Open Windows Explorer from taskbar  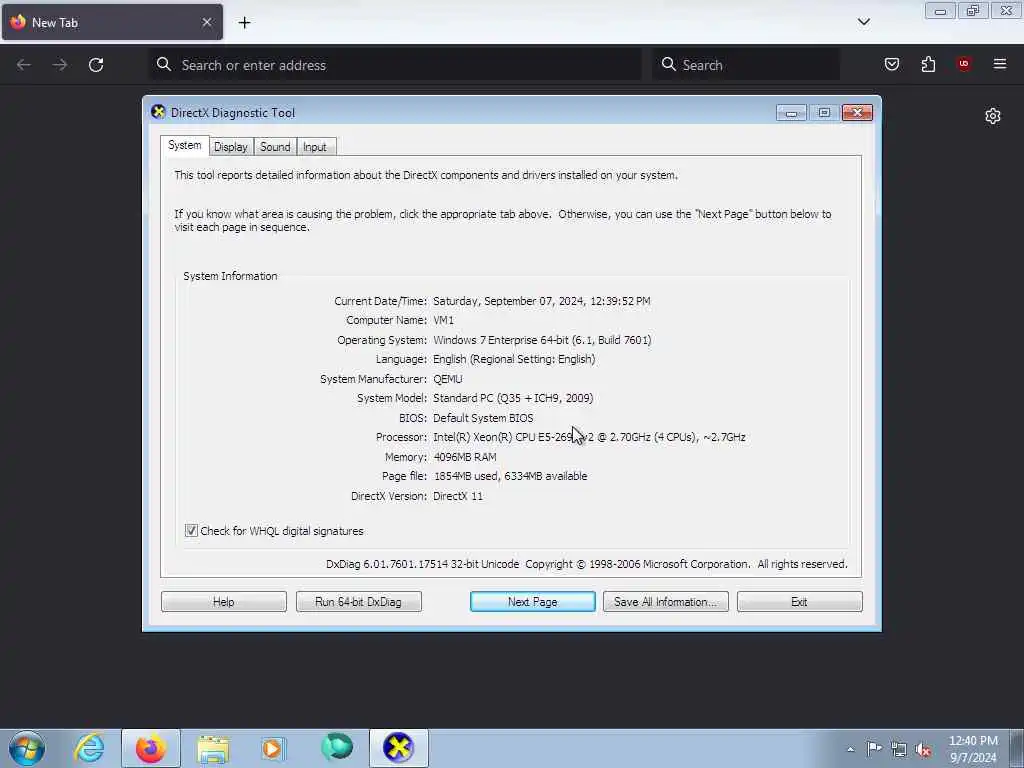coord(213,748)
